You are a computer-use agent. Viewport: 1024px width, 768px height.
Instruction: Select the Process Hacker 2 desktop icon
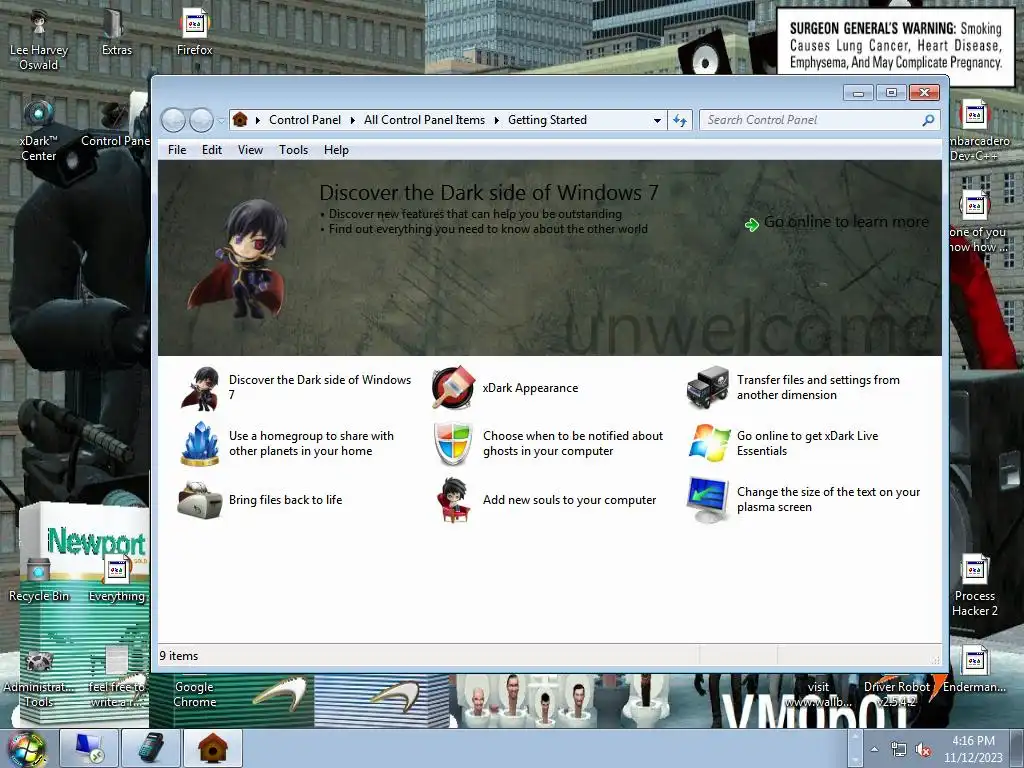tap(974, 586)
